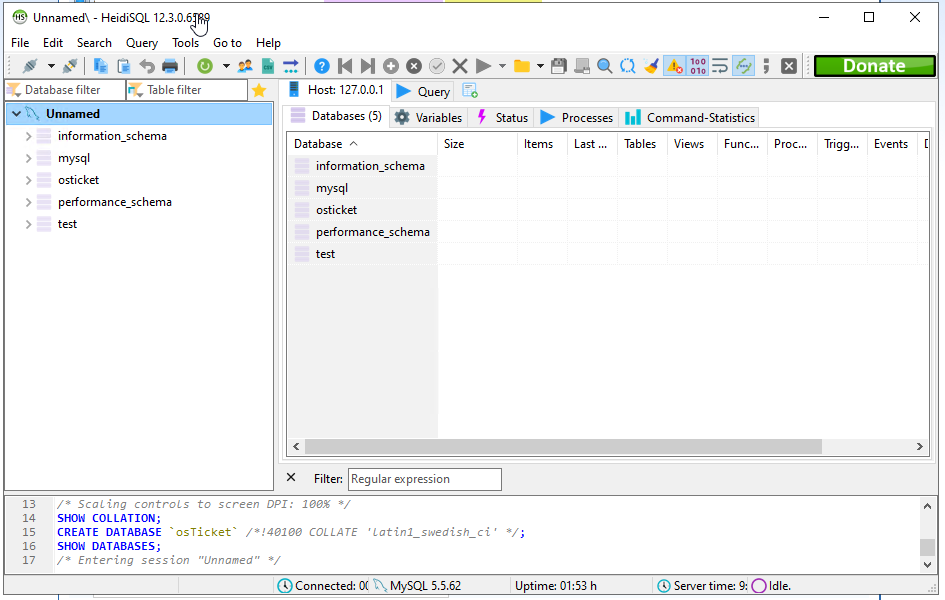Open the Go to menu

coord(227,43)
